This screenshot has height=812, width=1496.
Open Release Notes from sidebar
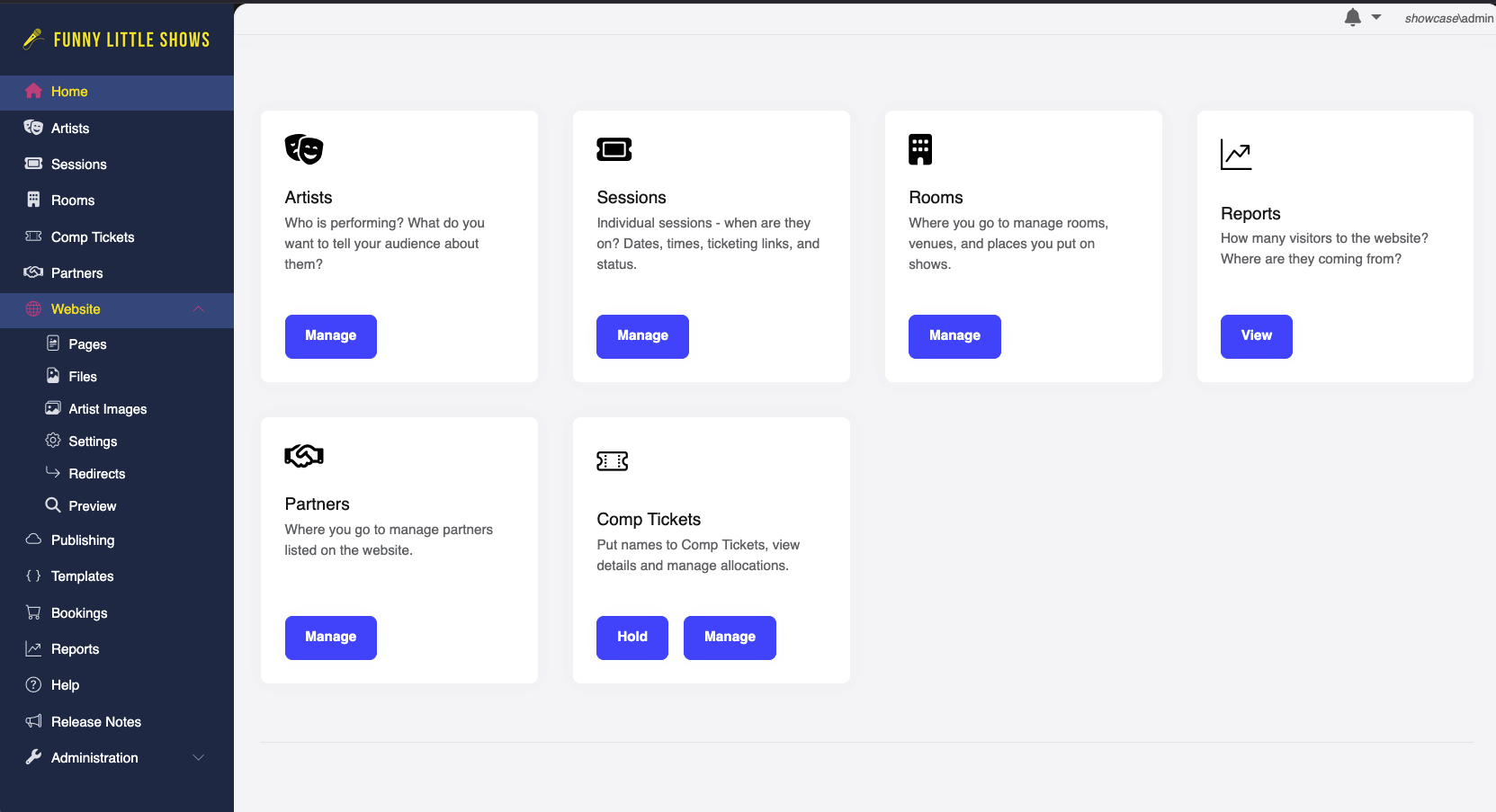[x=95, y=722]
